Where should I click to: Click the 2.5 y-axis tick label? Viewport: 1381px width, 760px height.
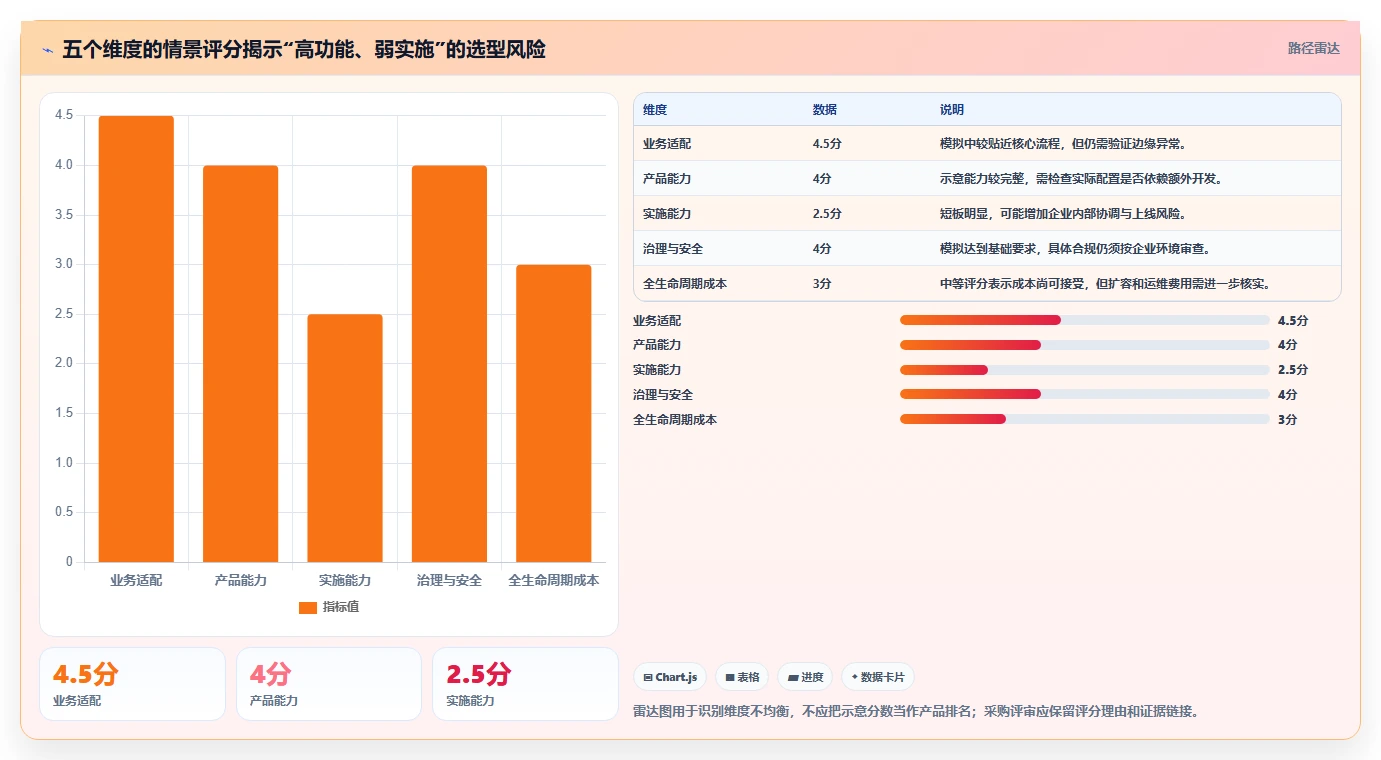[x=64, y=314]
